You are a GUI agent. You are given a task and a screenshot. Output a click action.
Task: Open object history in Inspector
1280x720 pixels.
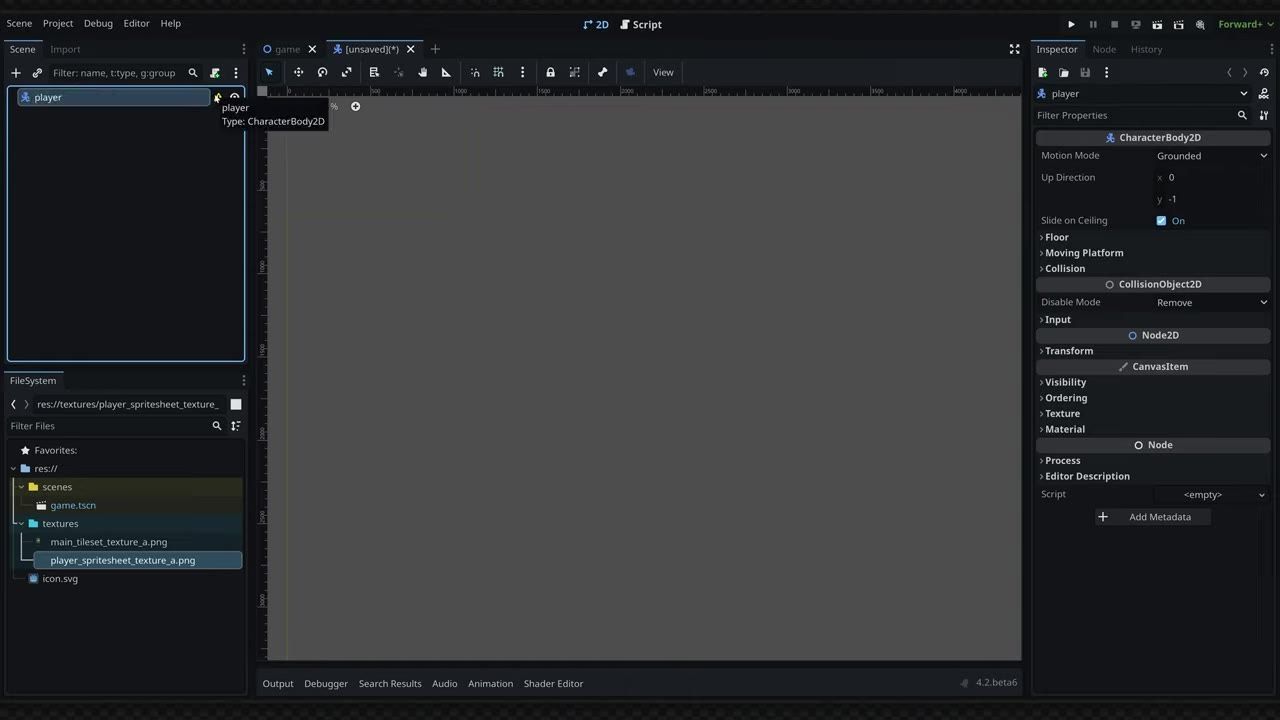[x=1264, y=72]
